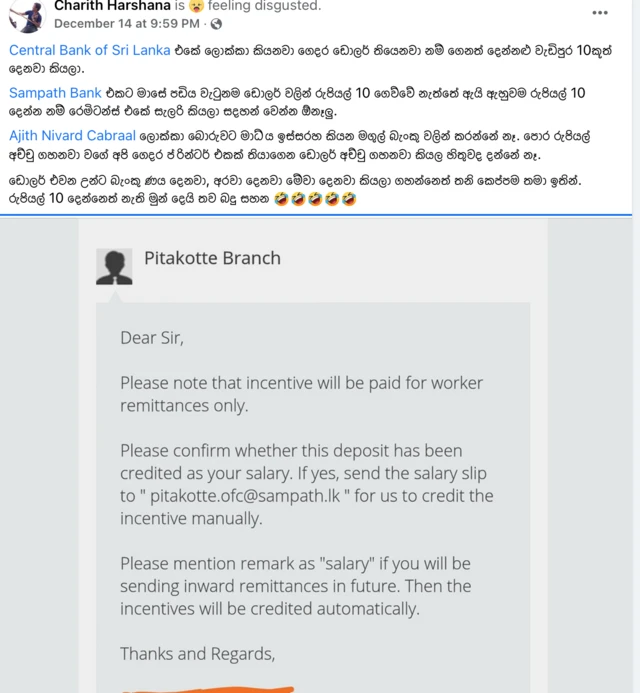Click the Pitakotte Branch avatar icon
This screenshot has width=640, height=693.
pos(114,266)
